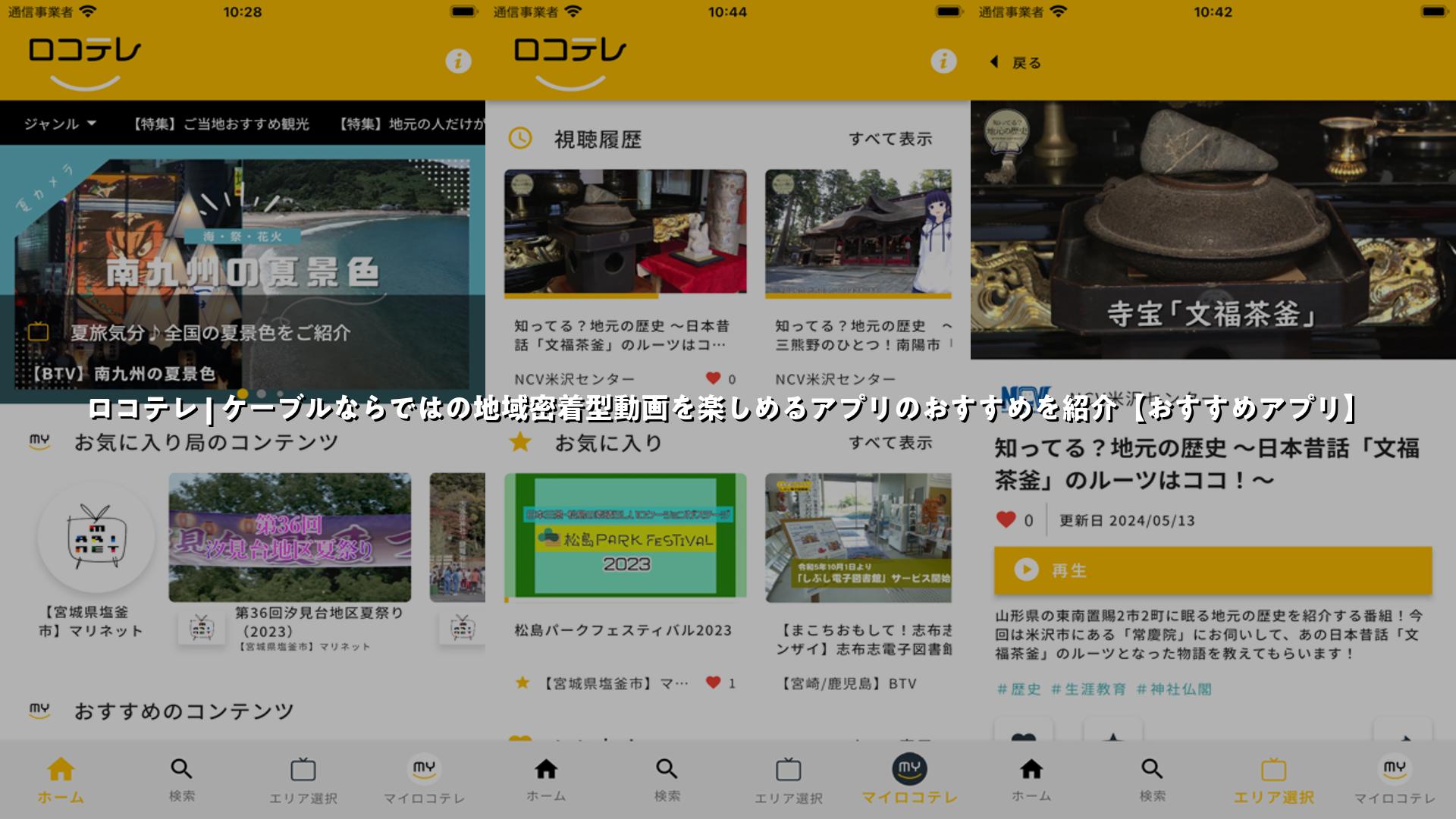Click NCV米沢センター under the 文福茶釜 card
The height and width of the screenshot is (819, 1456).
[x=574, y=379]
